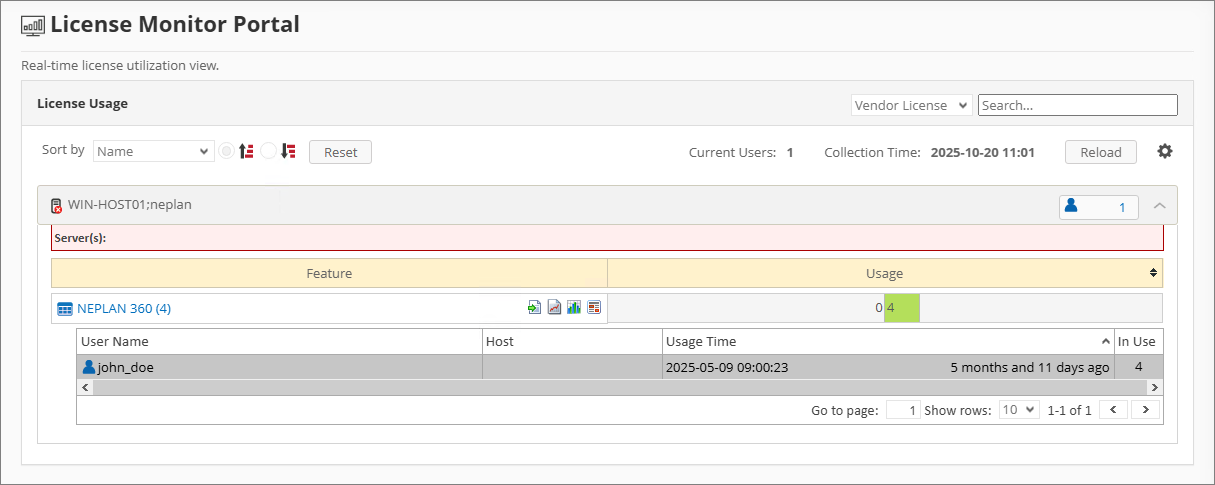Click the scrollbar left arrow

(85, 387)
